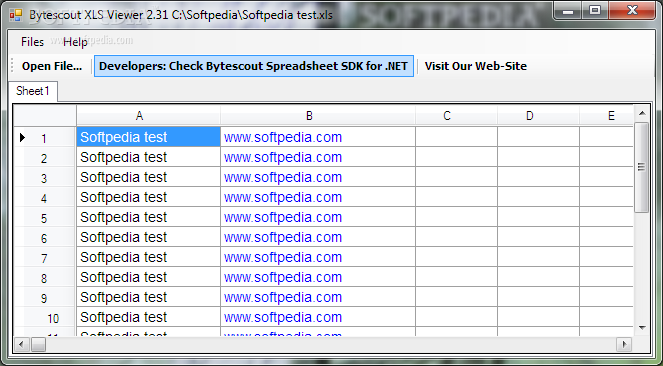Select row 7 header
Viewport: 663px width, 366px height.
(x=45, y=257)
